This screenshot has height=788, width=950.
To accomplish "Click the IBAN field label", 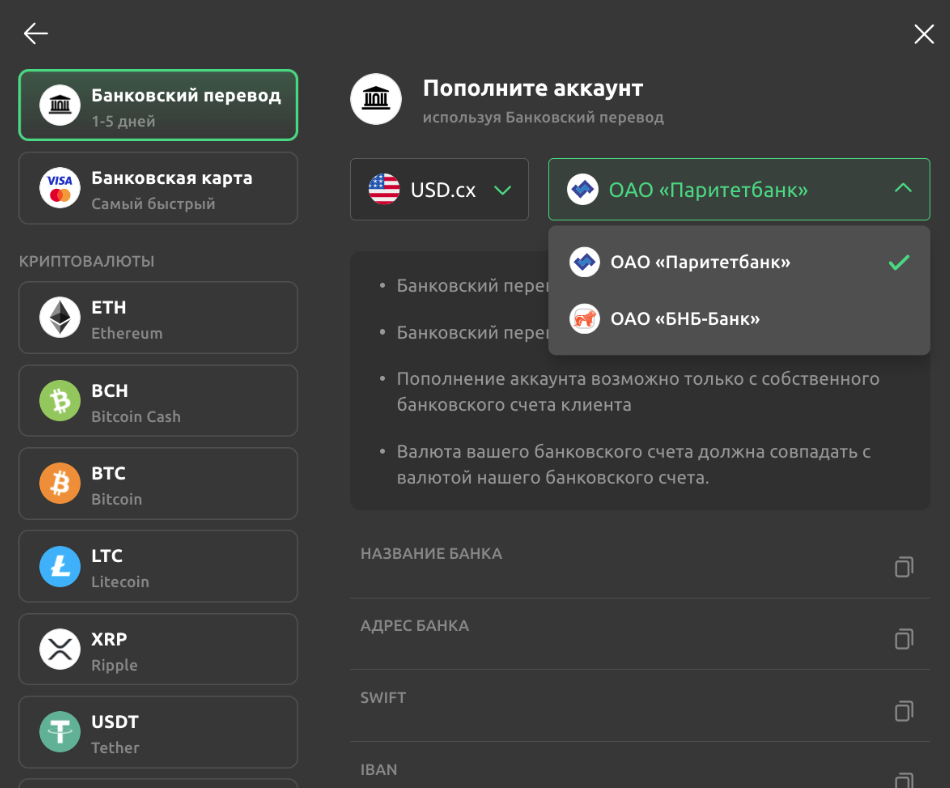I will point(379,770).
